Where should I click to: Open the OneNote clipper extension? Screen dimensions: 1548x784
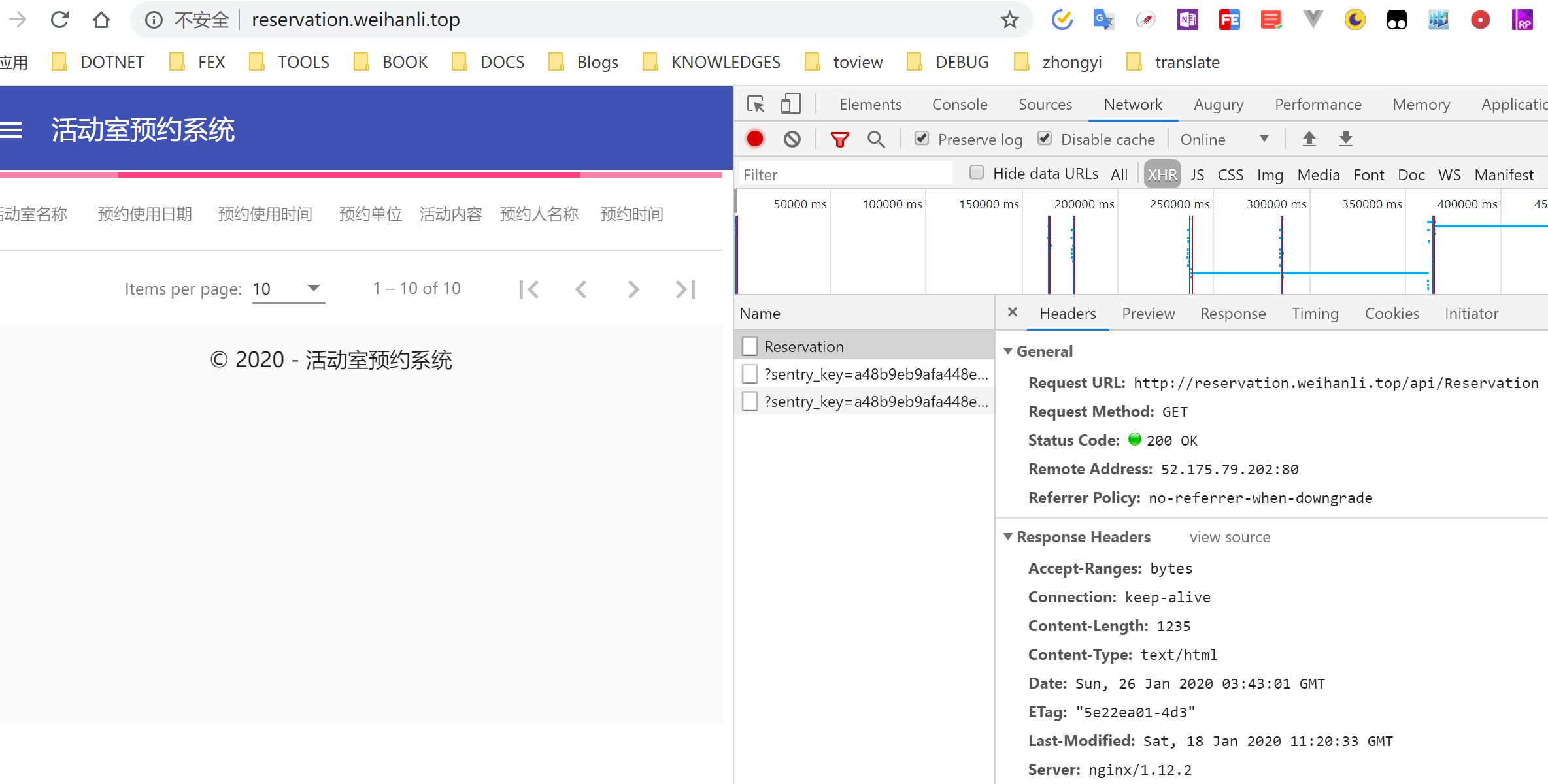click(x=1188, y=20)
